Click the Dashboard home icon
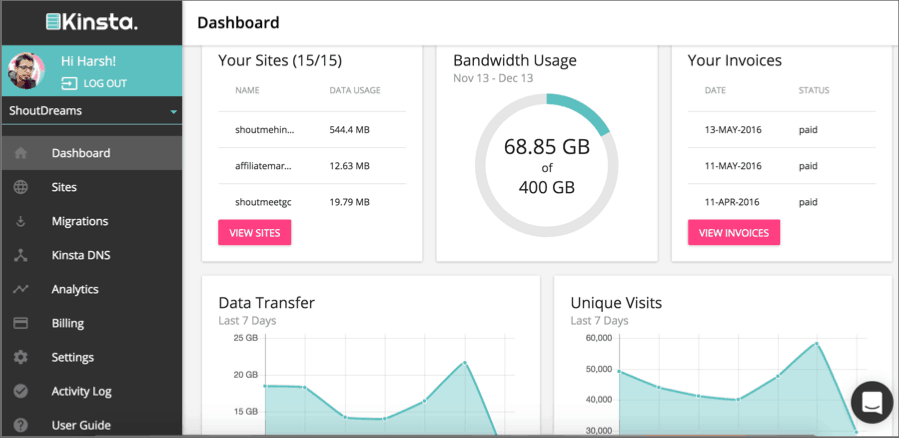The image size is (899, 438). tap(21, 153)
